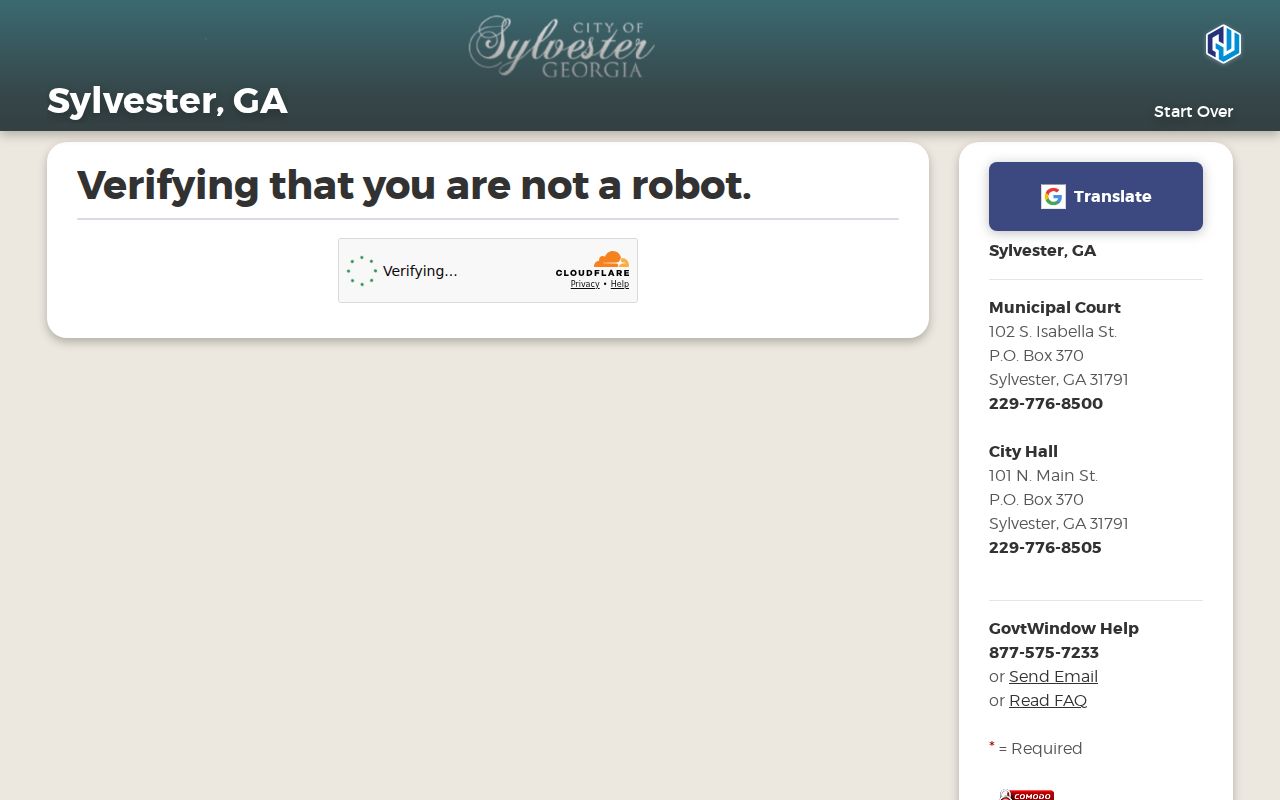Click Municipal Court phone 229-776-8500
Screen dimensions: 1280x800
[x=1046, y=404]
